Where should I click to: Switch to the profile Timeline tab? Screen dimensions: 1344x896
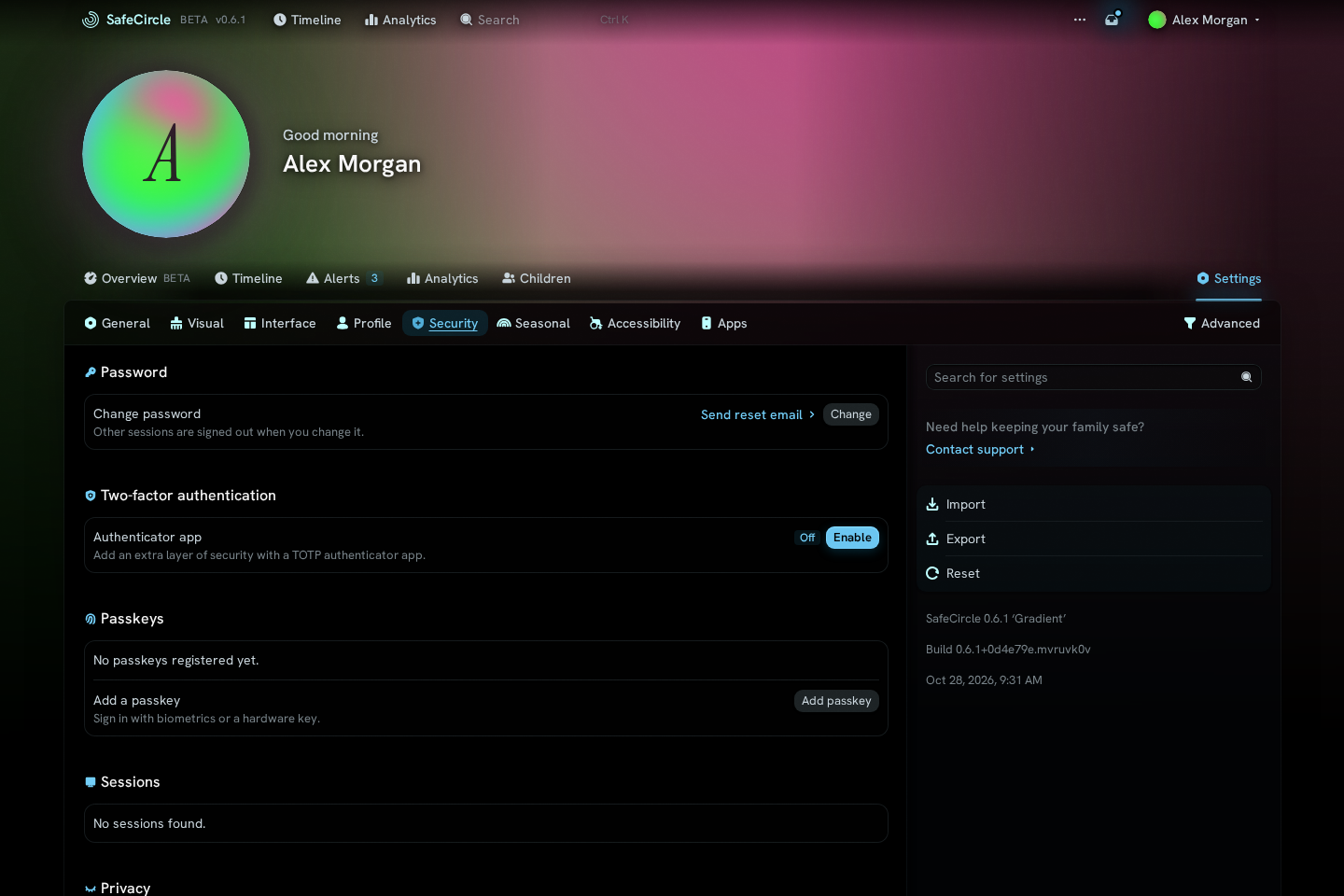248,278
